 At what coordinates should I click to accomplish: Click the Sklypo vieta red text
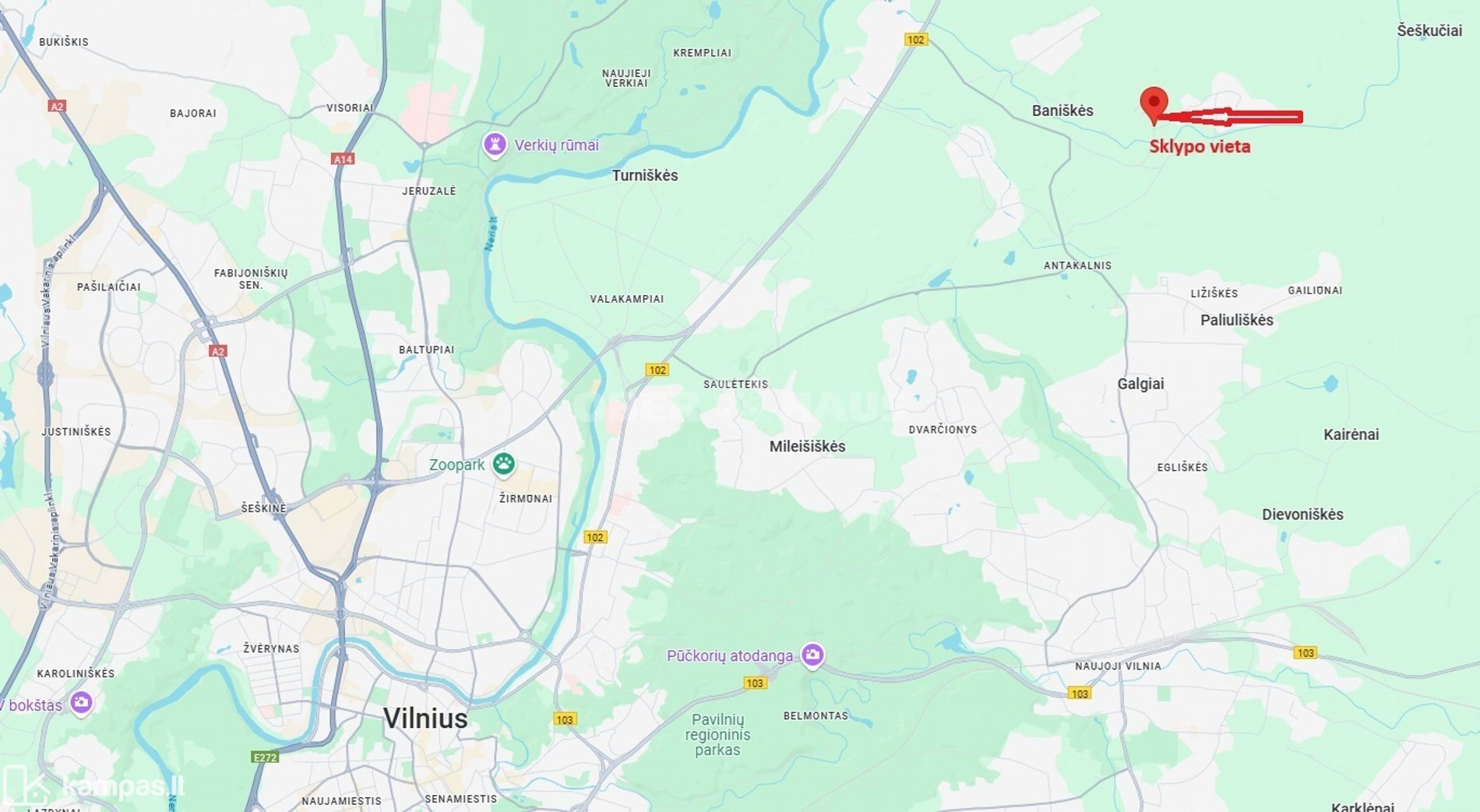1200,146
